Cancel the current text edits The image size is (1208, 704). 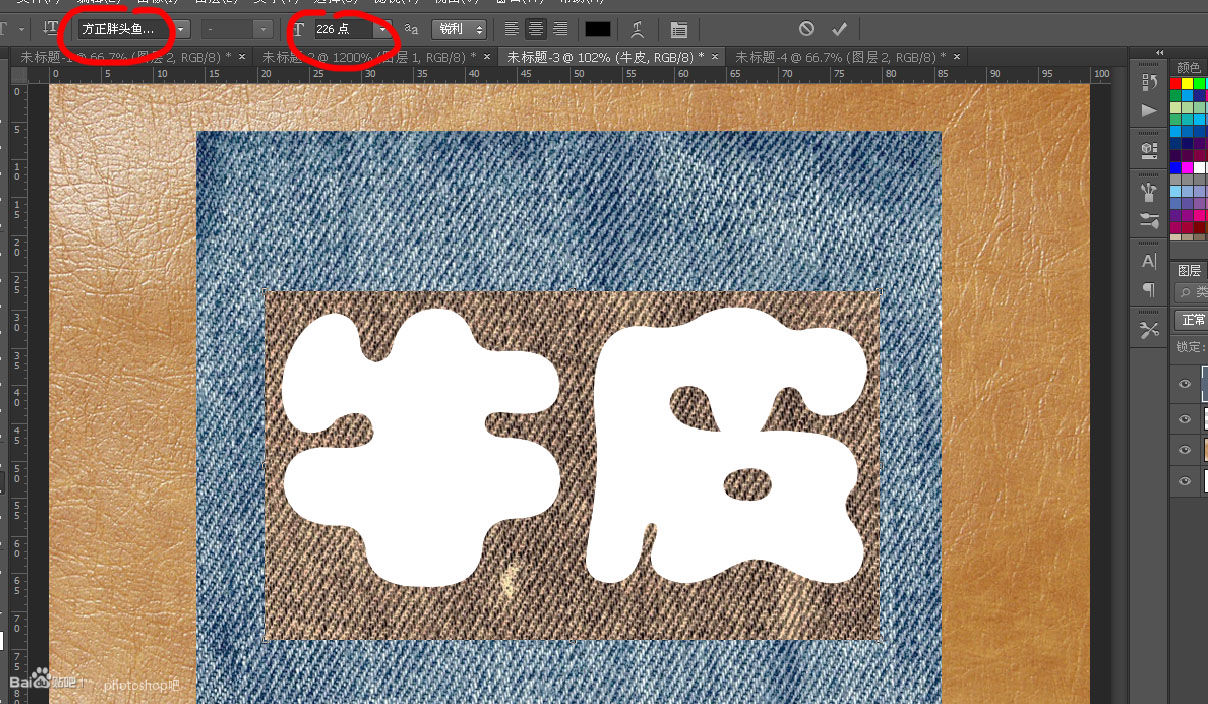pyautogui.click(x=806, y=29)
